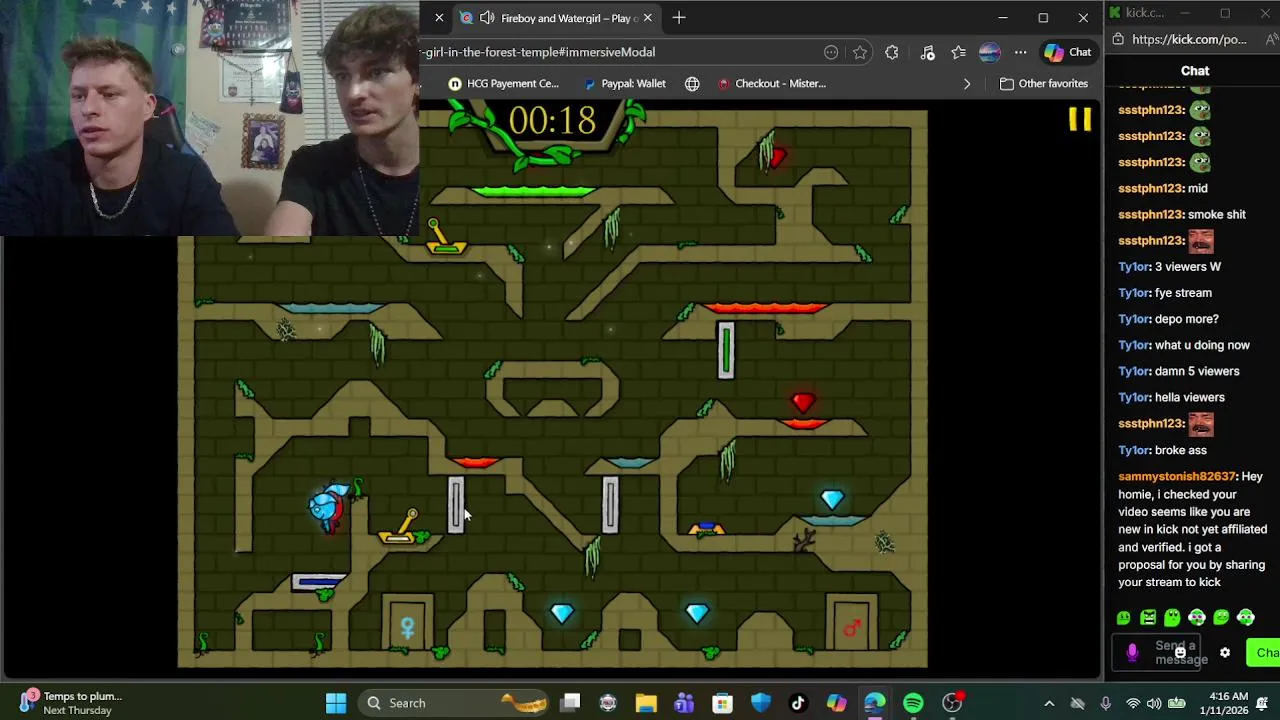Open the Other favorites folder

pos(1044,84)
